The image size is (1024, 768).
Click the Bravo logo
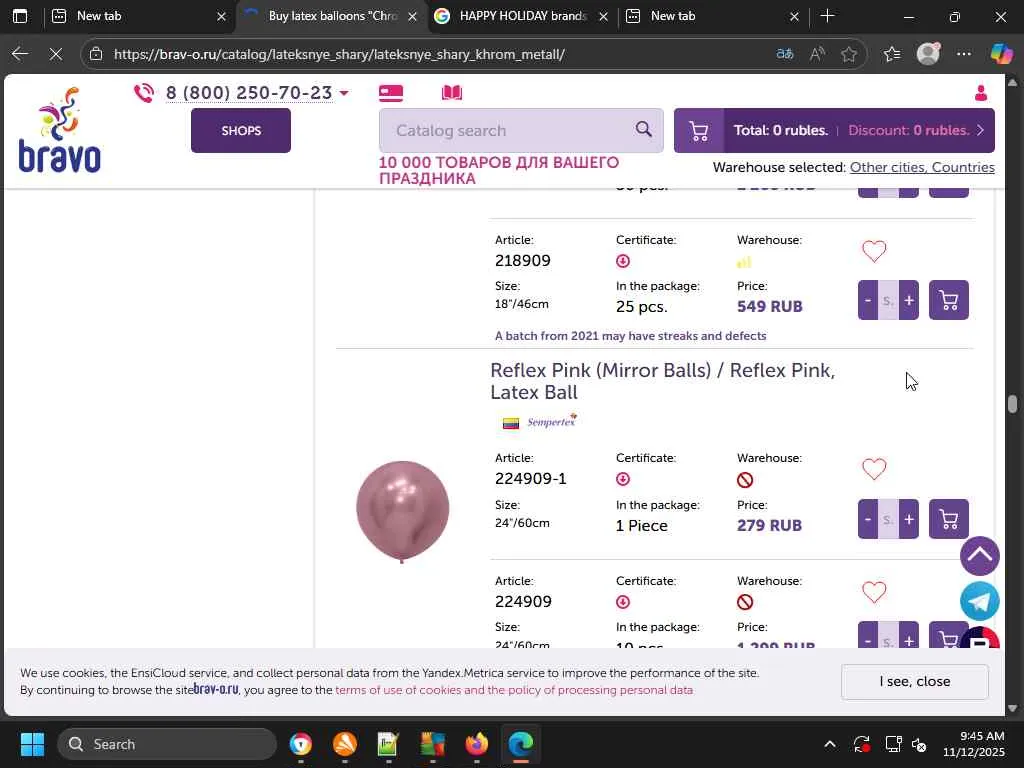pos(59,130)
